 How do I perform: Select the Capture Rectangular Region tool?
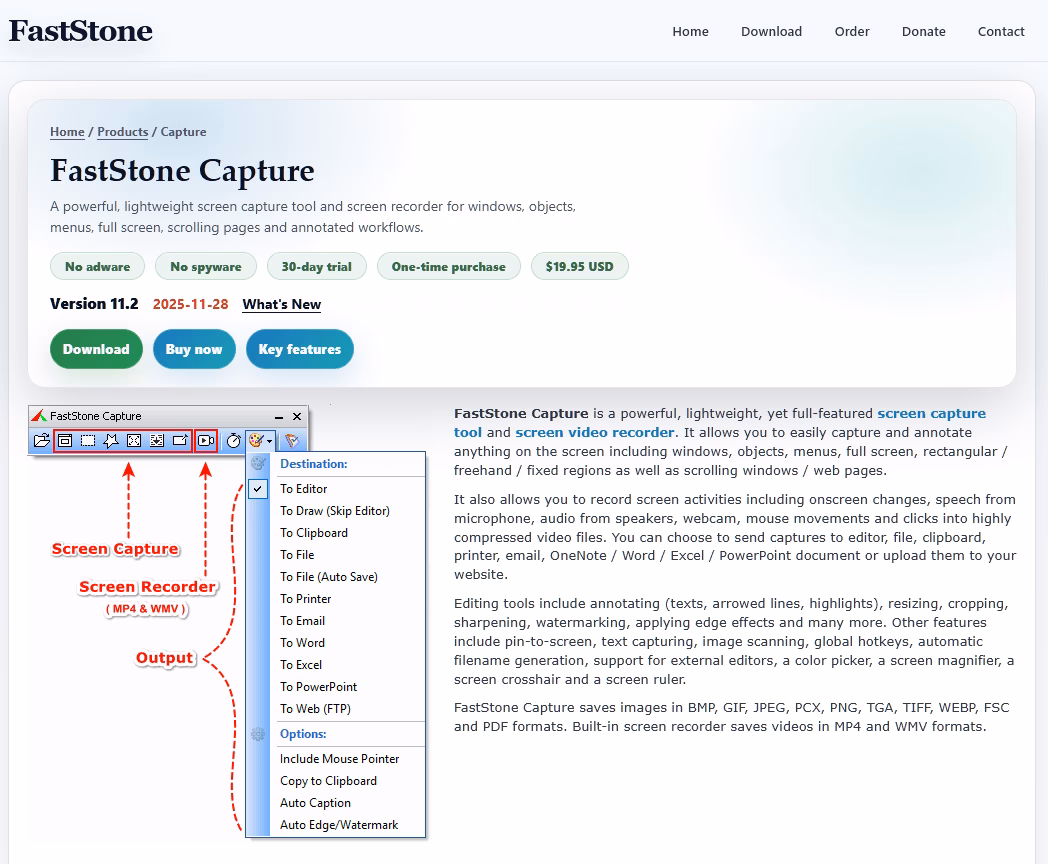point(88,439)
